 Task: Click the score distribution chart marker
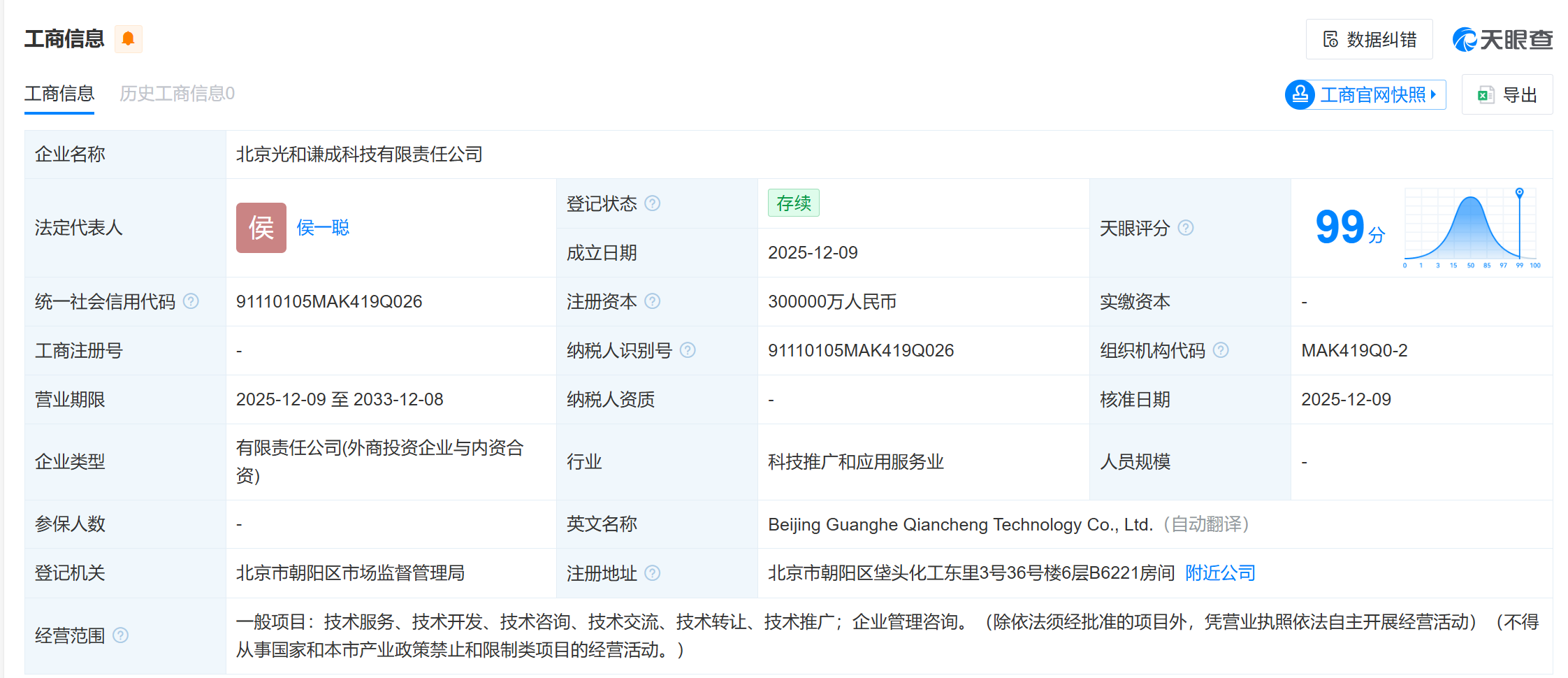pyautogui.click(x=1519, y=192)
